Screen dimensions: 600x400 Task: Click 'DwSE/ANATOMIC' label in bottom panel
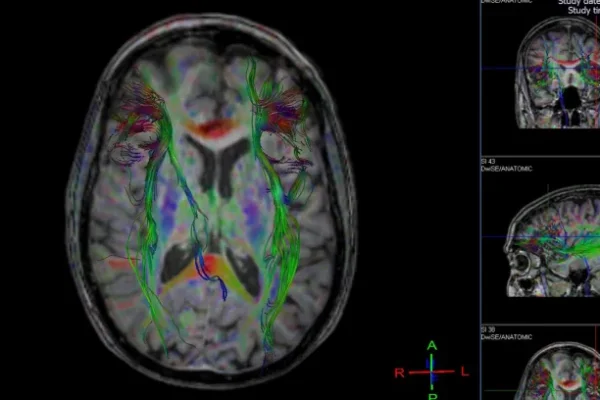[505, 337]
